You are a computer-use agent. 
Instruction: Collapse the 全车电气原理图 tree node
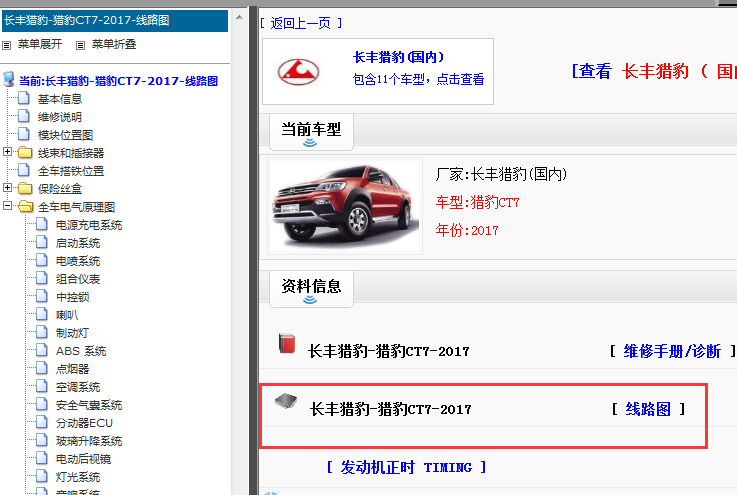[x=7, y=205]
